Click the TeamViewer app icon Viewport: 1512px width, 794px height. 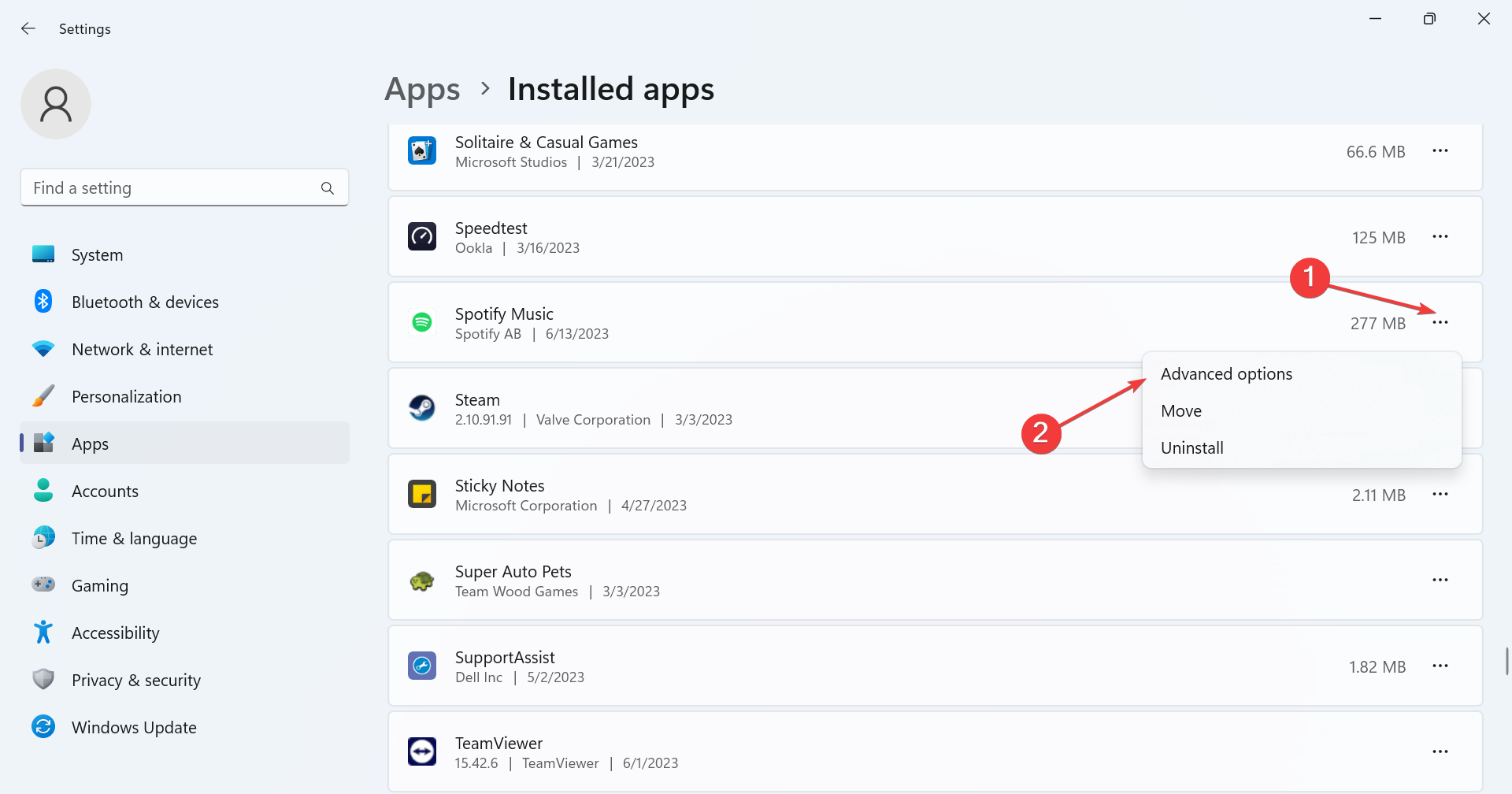[422, 751]
